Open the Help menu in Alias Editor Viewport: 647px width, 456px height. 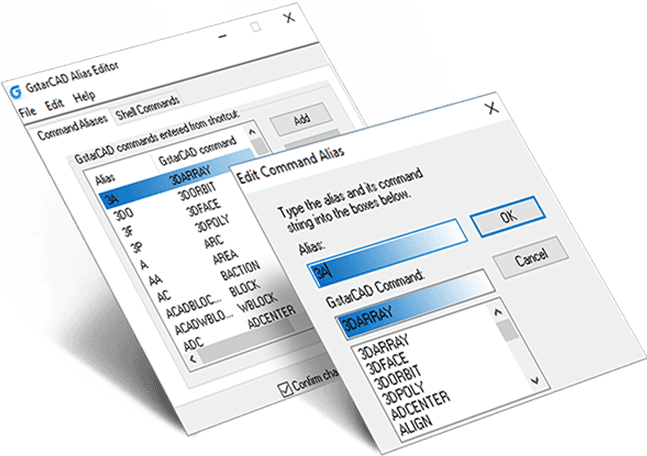pos(84,97)
